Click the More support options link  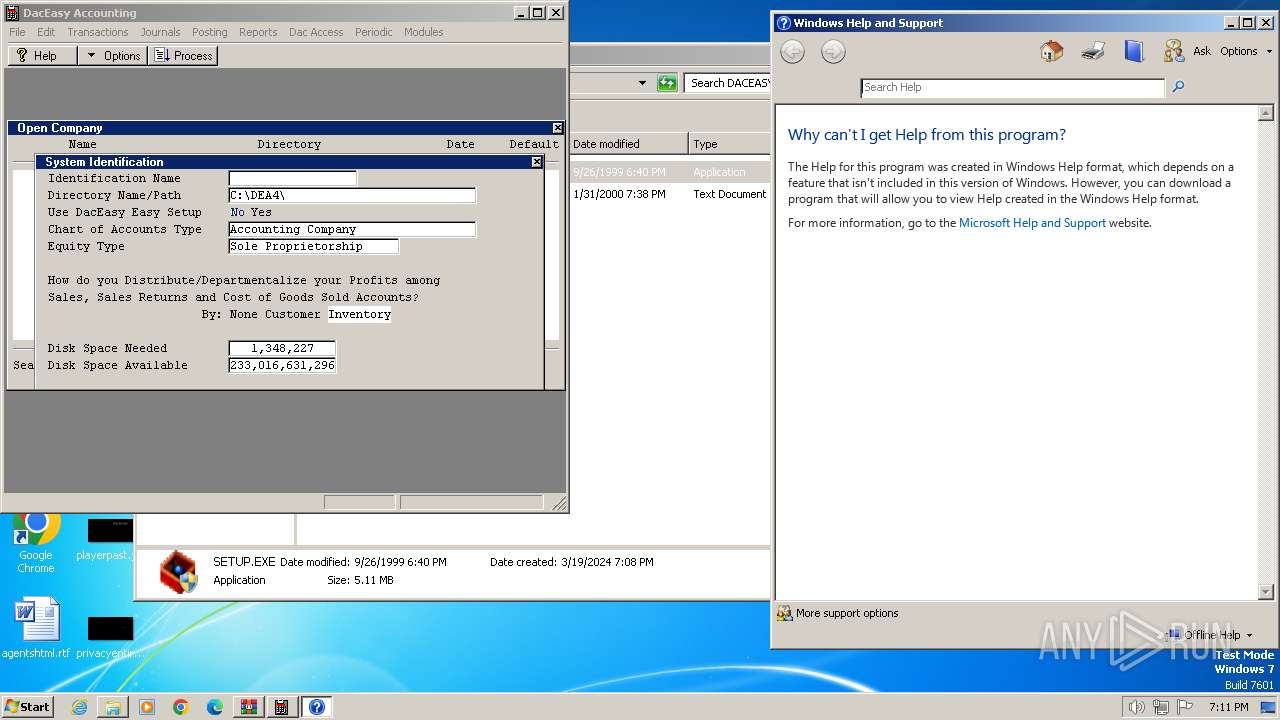coord(847,613)
